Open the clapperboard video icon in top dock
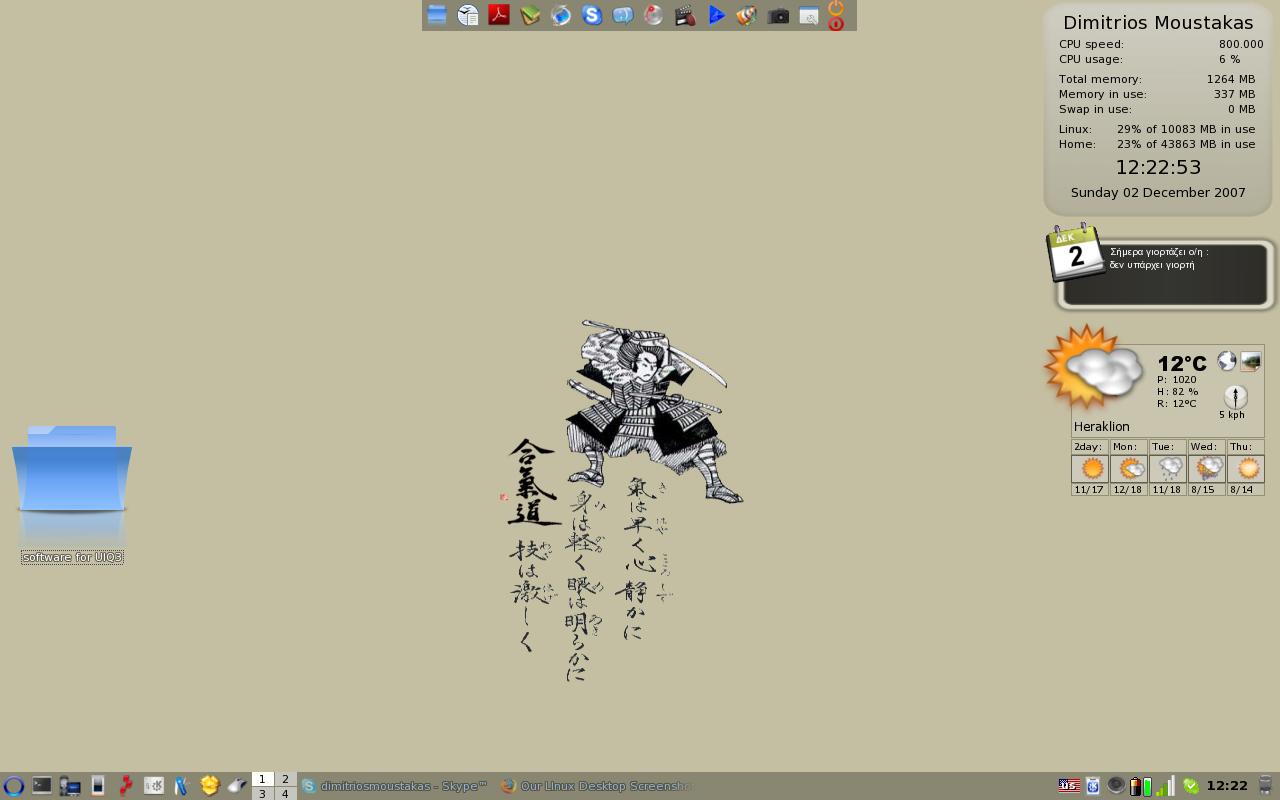The image size is (1280, 800). pos(685,15)
